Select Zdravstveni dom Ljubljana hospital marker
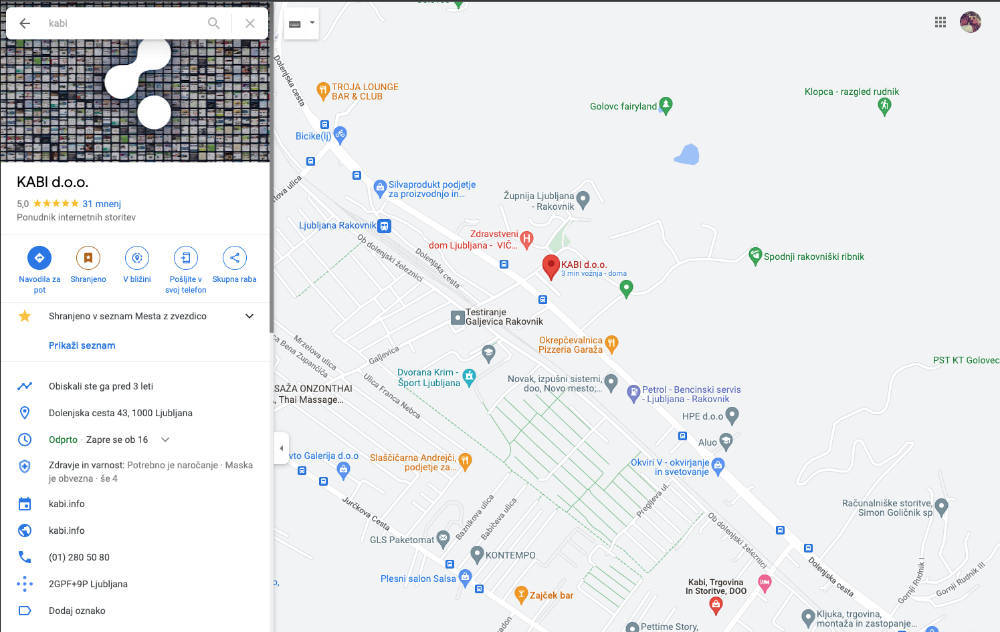The width and height of the screenshot is (1000, 632). pyautogui.click(x=526, y=240)
